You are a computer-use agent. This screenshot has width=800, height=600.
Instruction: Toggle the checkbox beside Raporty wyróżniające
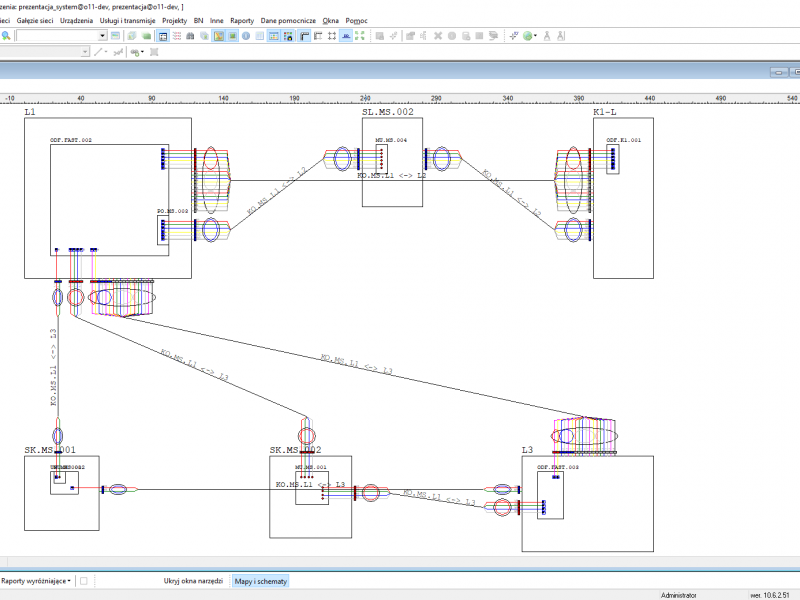[84, 581]
